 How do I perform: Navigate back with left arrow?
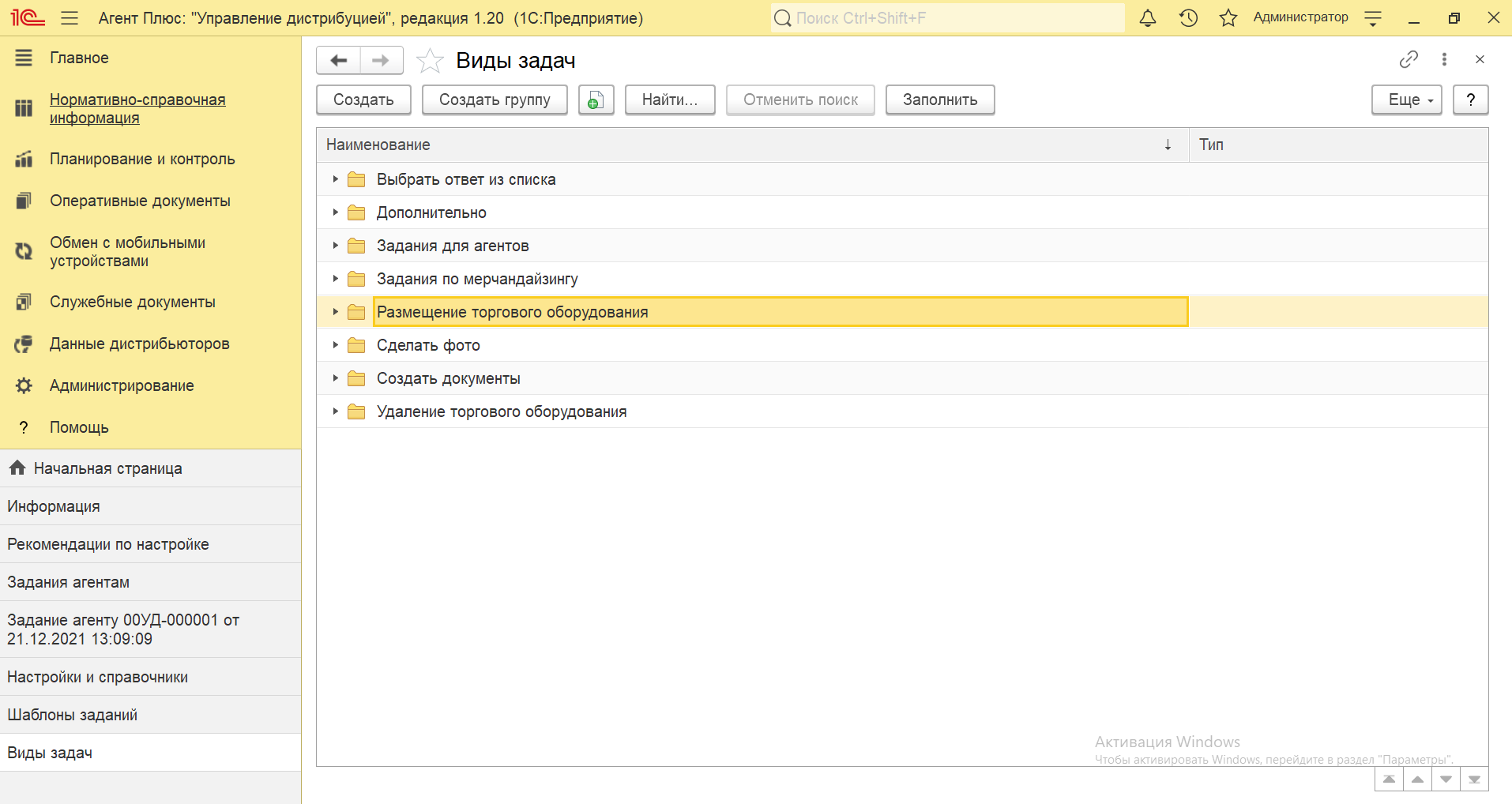click(339, 61)
